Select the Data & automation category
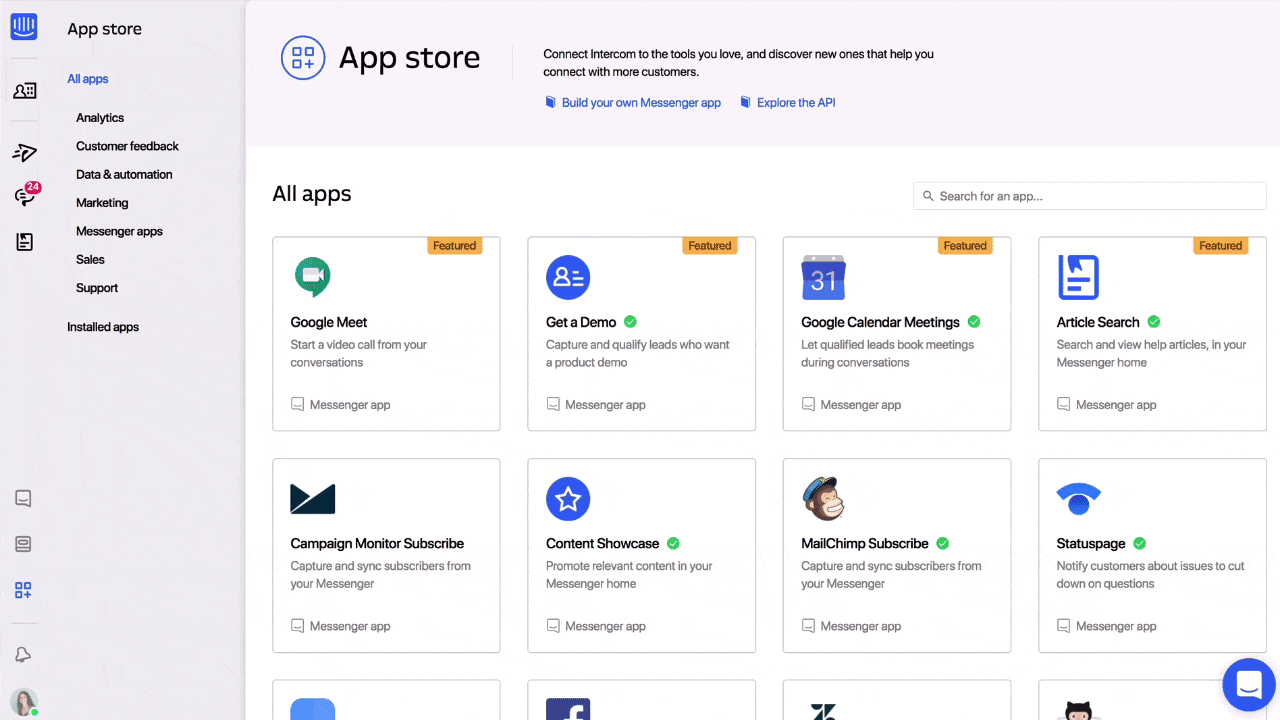Image resolution: width=1280 pixels, height=720 pixels. click(x=124, y=174)
